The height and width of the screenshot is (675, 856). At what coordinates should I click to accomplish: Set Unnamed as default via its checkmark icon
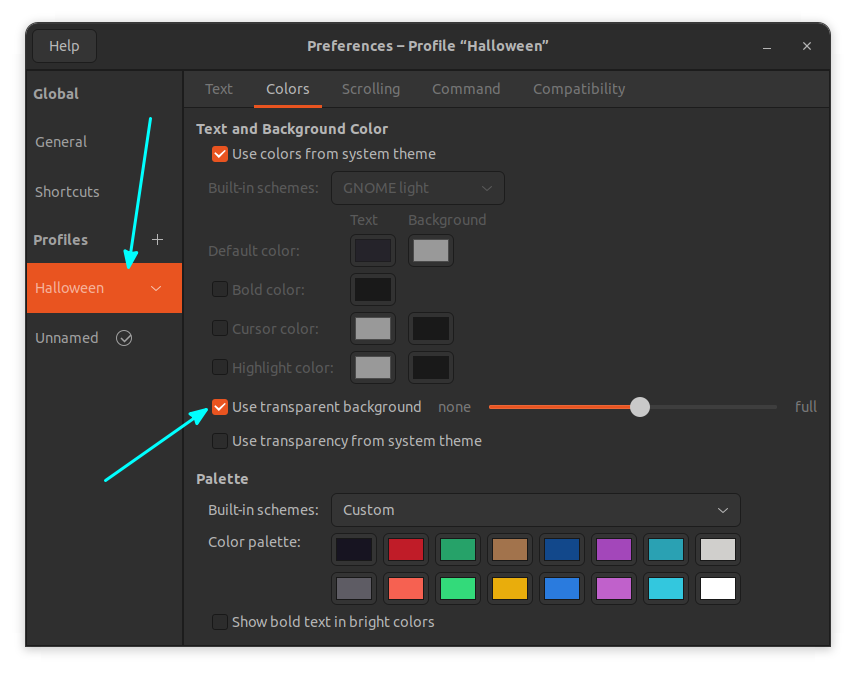[124, 338]
